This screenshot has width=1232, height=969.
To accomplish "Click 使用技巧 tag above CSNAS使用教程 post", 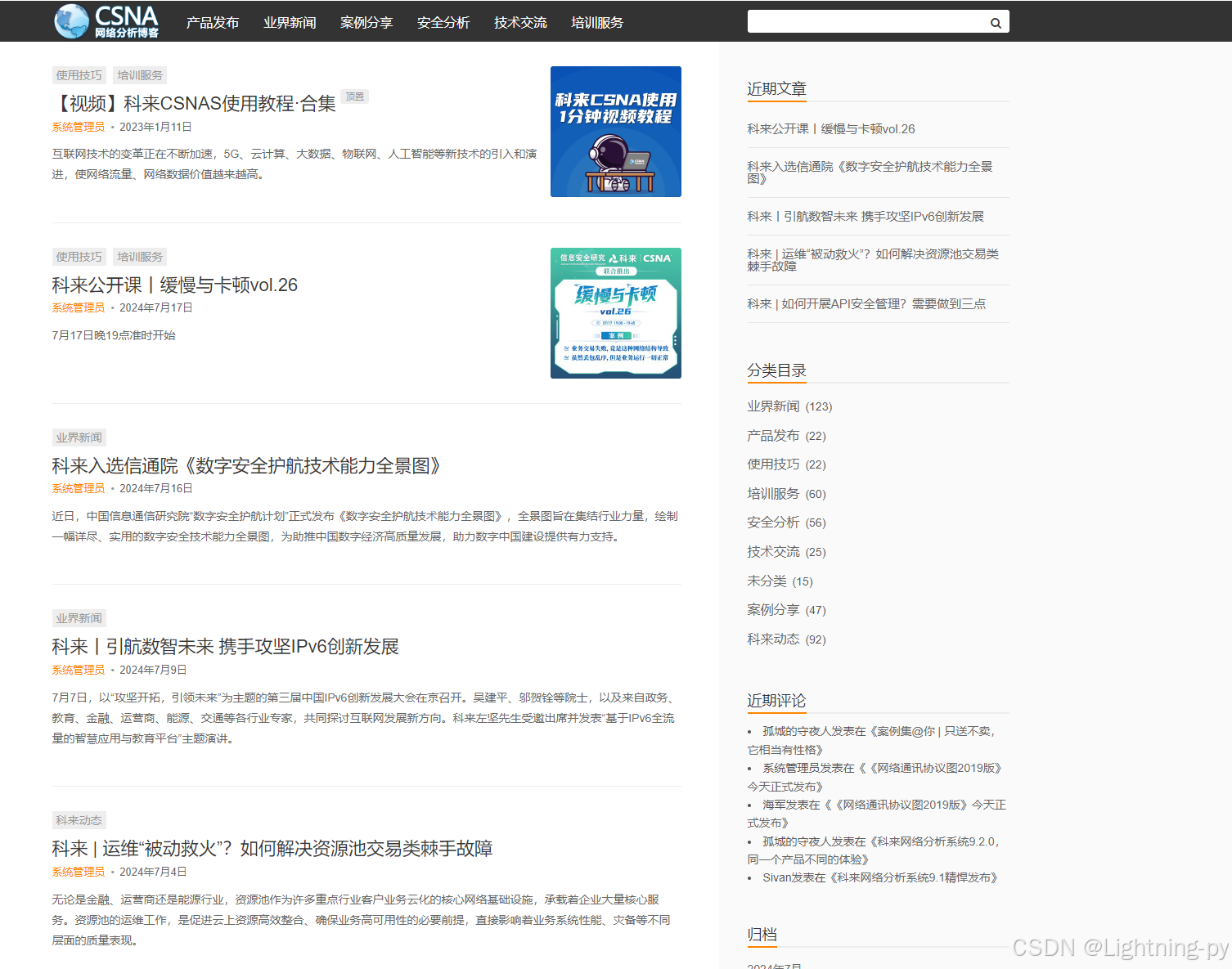I will point(79,75).
